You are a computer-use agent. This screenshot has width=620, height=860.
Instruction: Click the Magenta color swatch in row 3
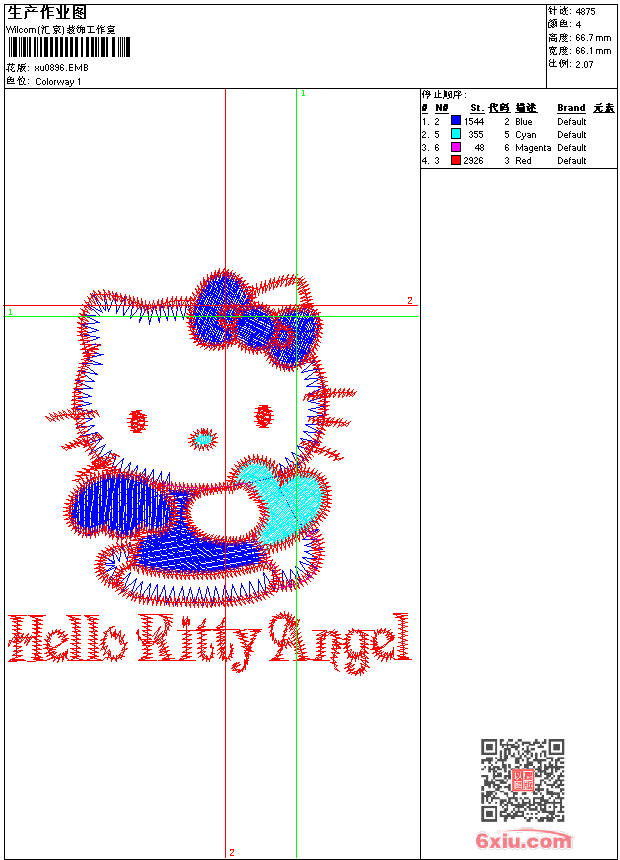455,147
